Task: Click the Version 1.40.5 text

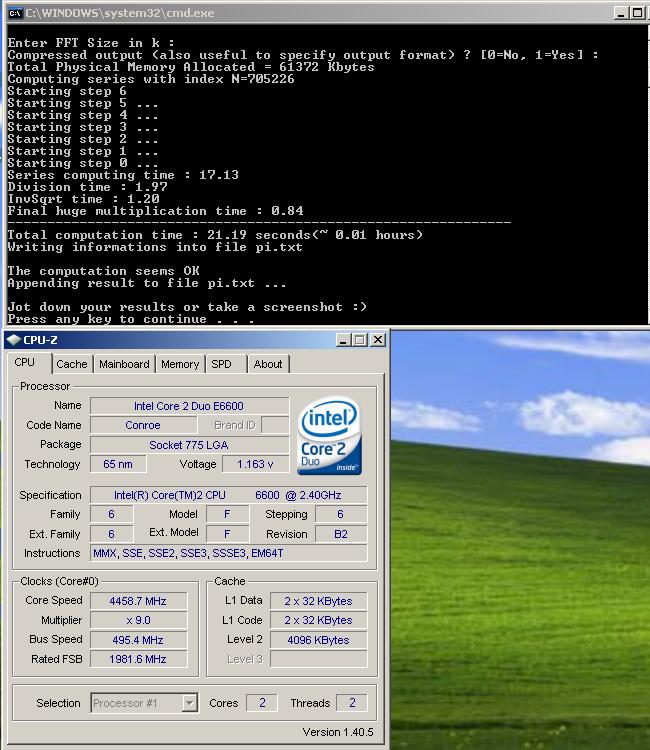Action: [338, 732]
